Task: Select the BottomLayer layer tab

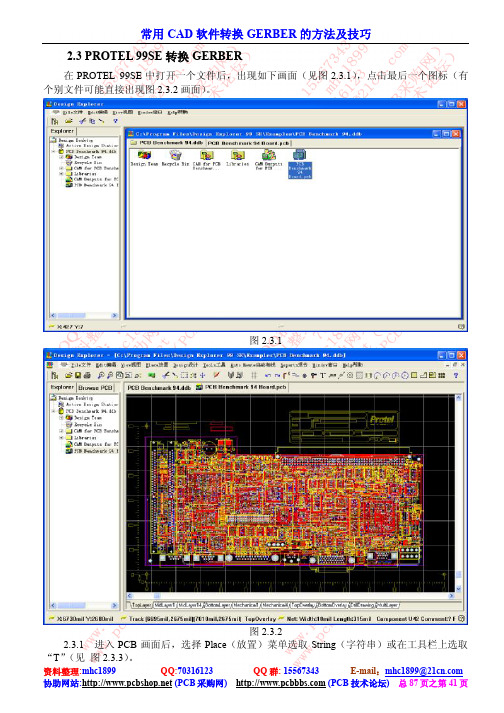Action: pyautogui.click(x=217, y=605)
